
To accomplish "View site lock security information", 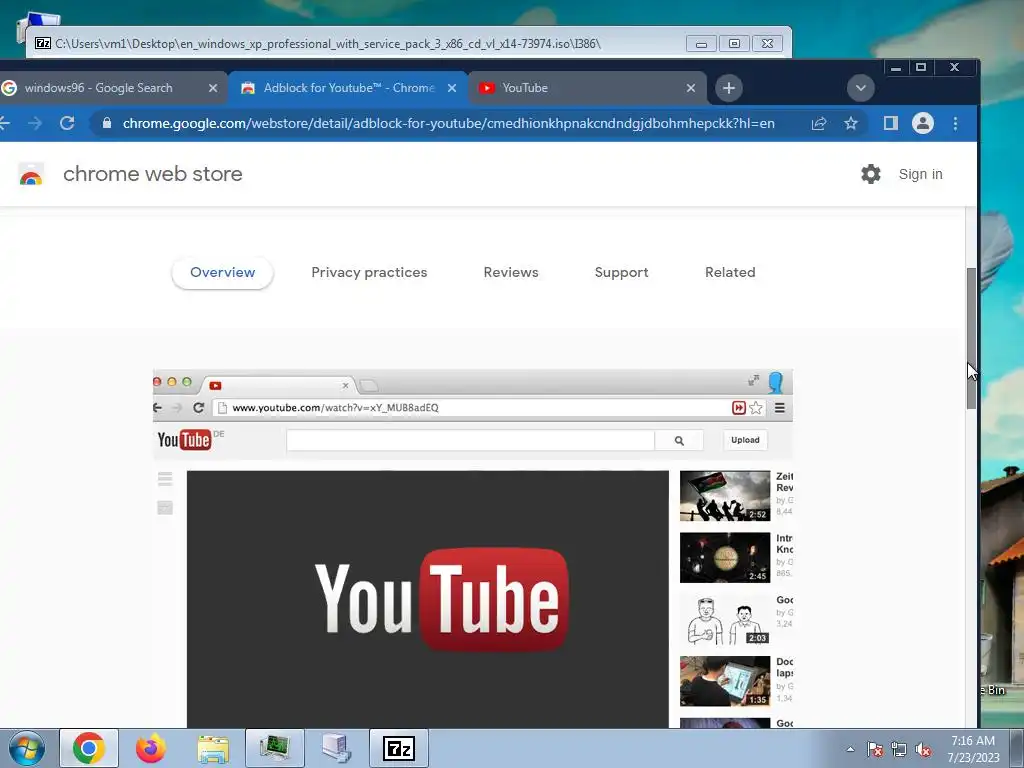I will [107, 123].
